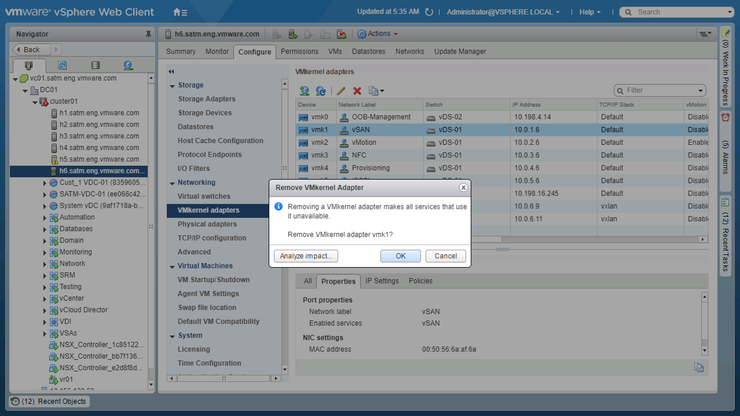Screen dimensions: 740x416
Task: Open the panel layout menu at the top right
Action: click(x=705, y=34)
